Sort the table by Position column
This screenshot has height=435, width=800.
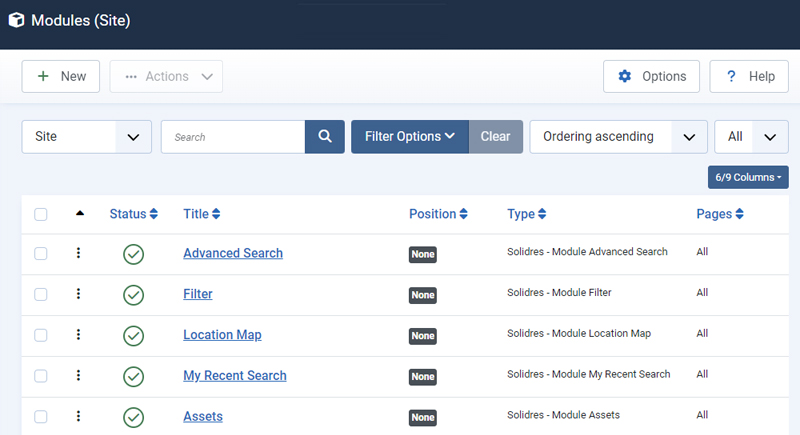pos(438,214)
